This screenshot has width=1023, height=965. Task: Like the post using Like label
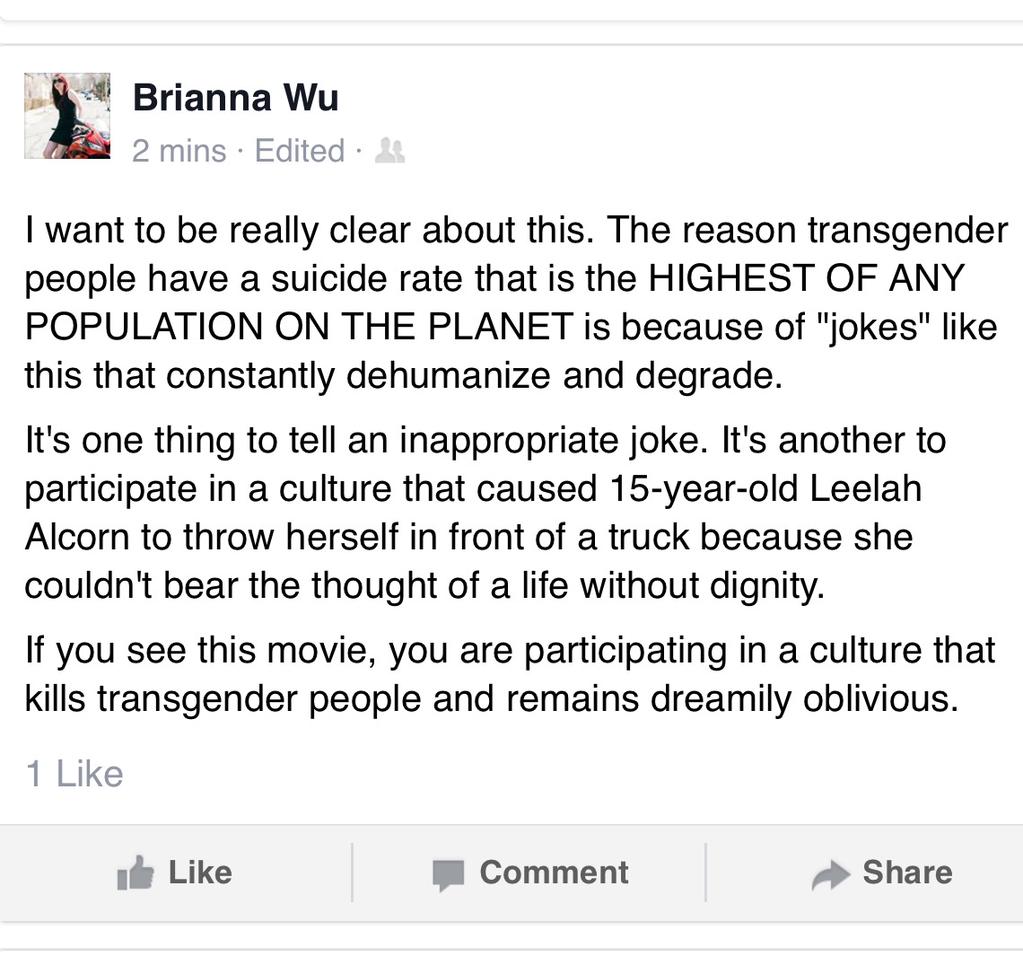click(x=200, y=872)
